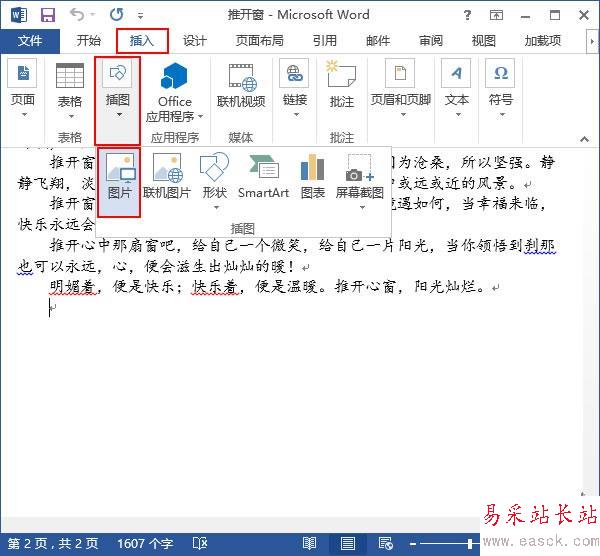This screenshot has height=556, width=600.
Task: Open the 页面布局 tab
Action: point(259,41)
